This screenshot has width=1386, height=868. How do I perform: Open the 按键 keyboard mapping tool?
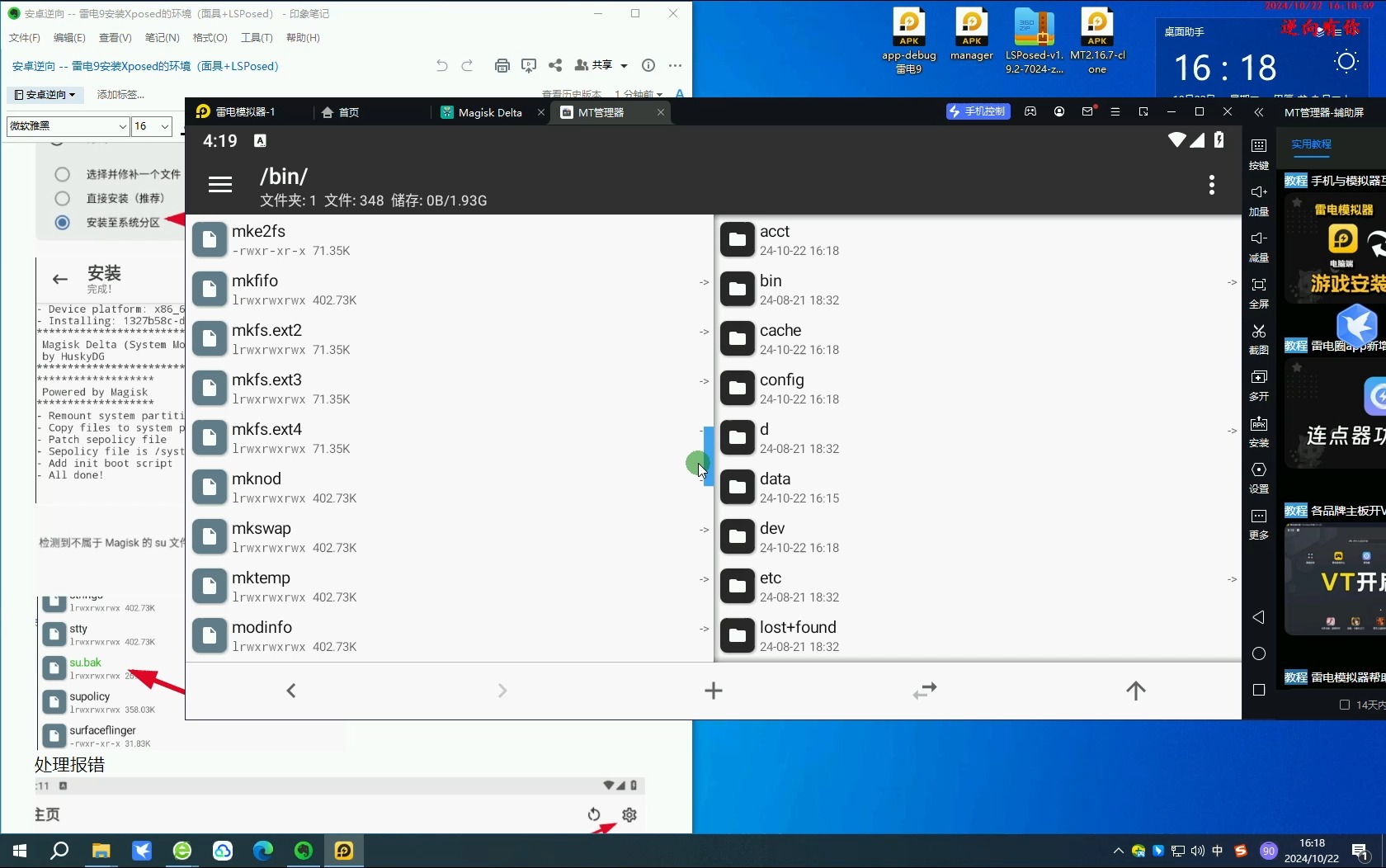1259,154
